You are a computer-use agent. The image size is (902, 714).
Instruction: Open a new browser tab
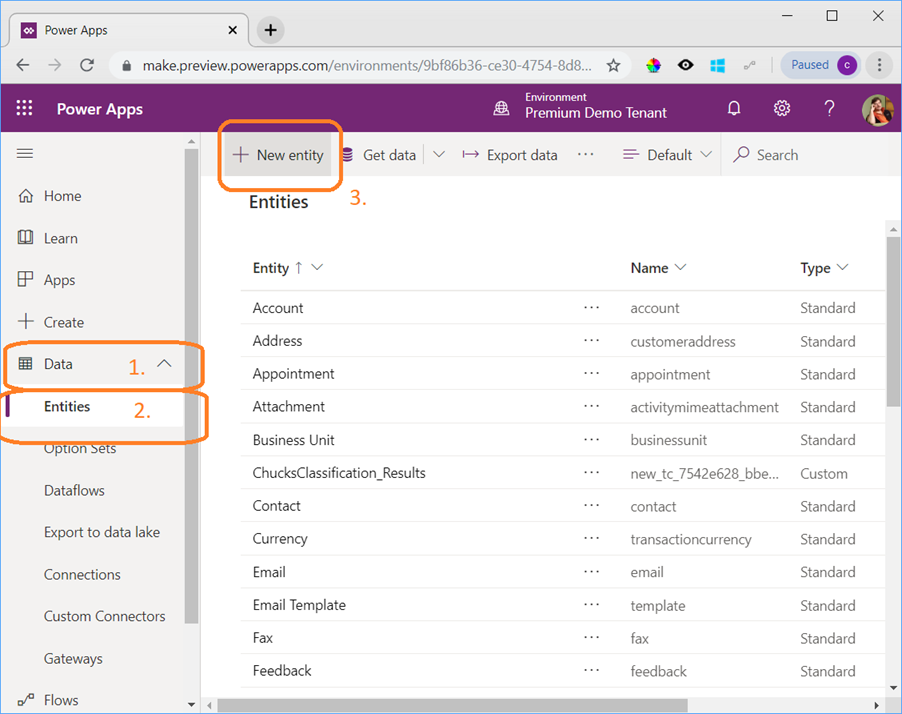[270, 30]
